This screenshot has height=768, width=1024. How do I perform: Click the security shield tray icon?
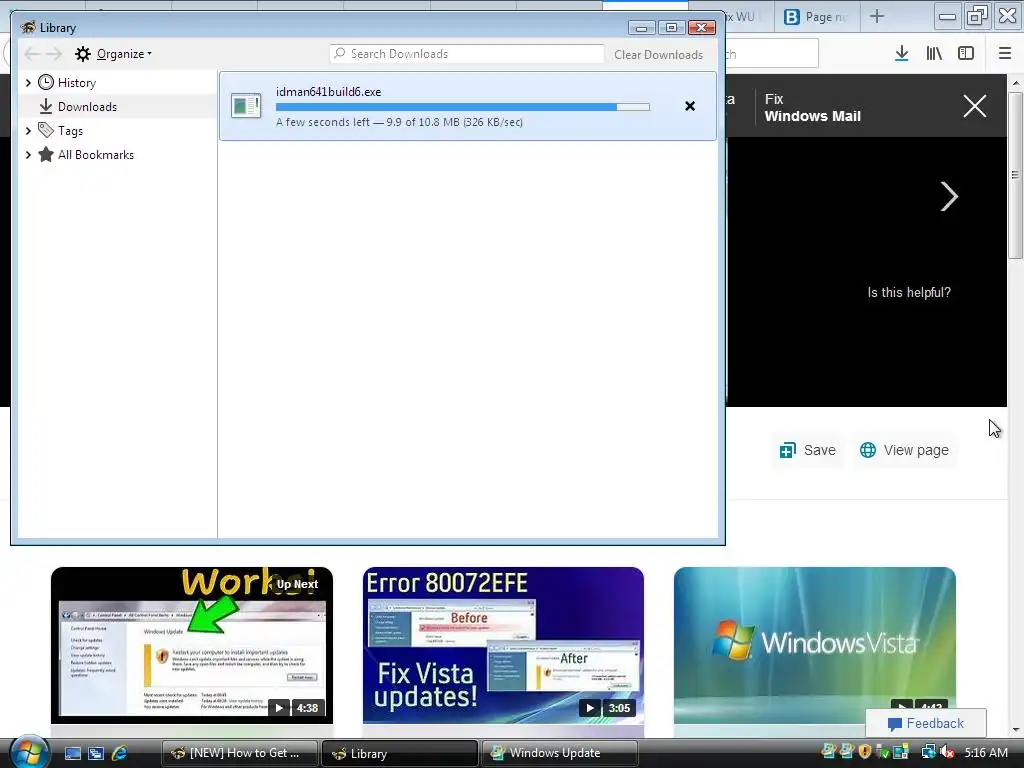pyautogui.click(x=865, y=752)
